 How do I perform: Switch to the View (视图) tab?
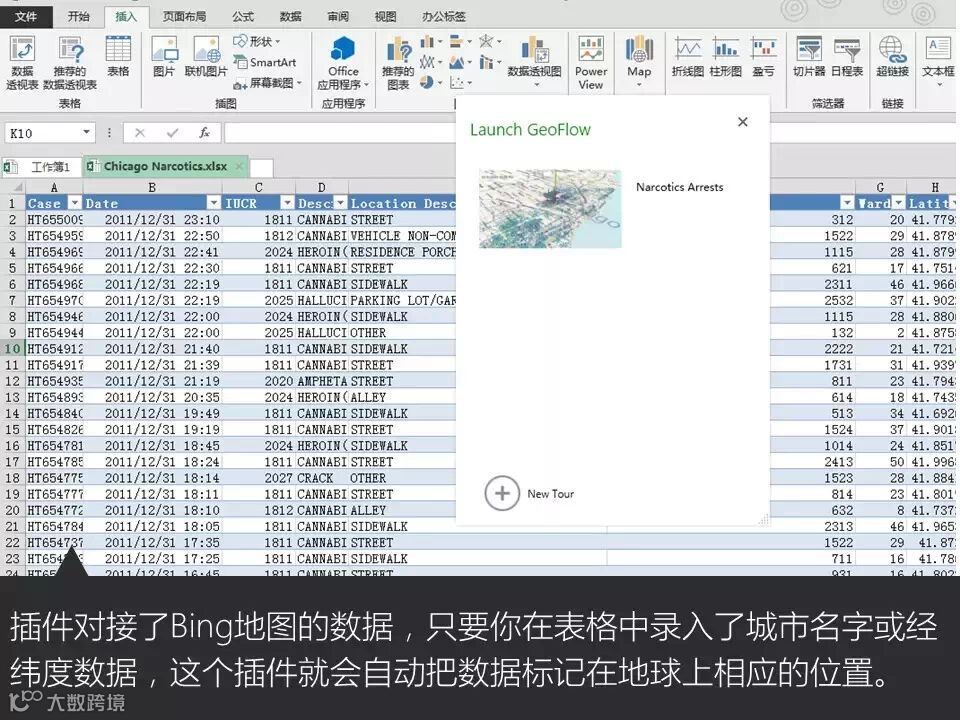[x=385, y=17]
